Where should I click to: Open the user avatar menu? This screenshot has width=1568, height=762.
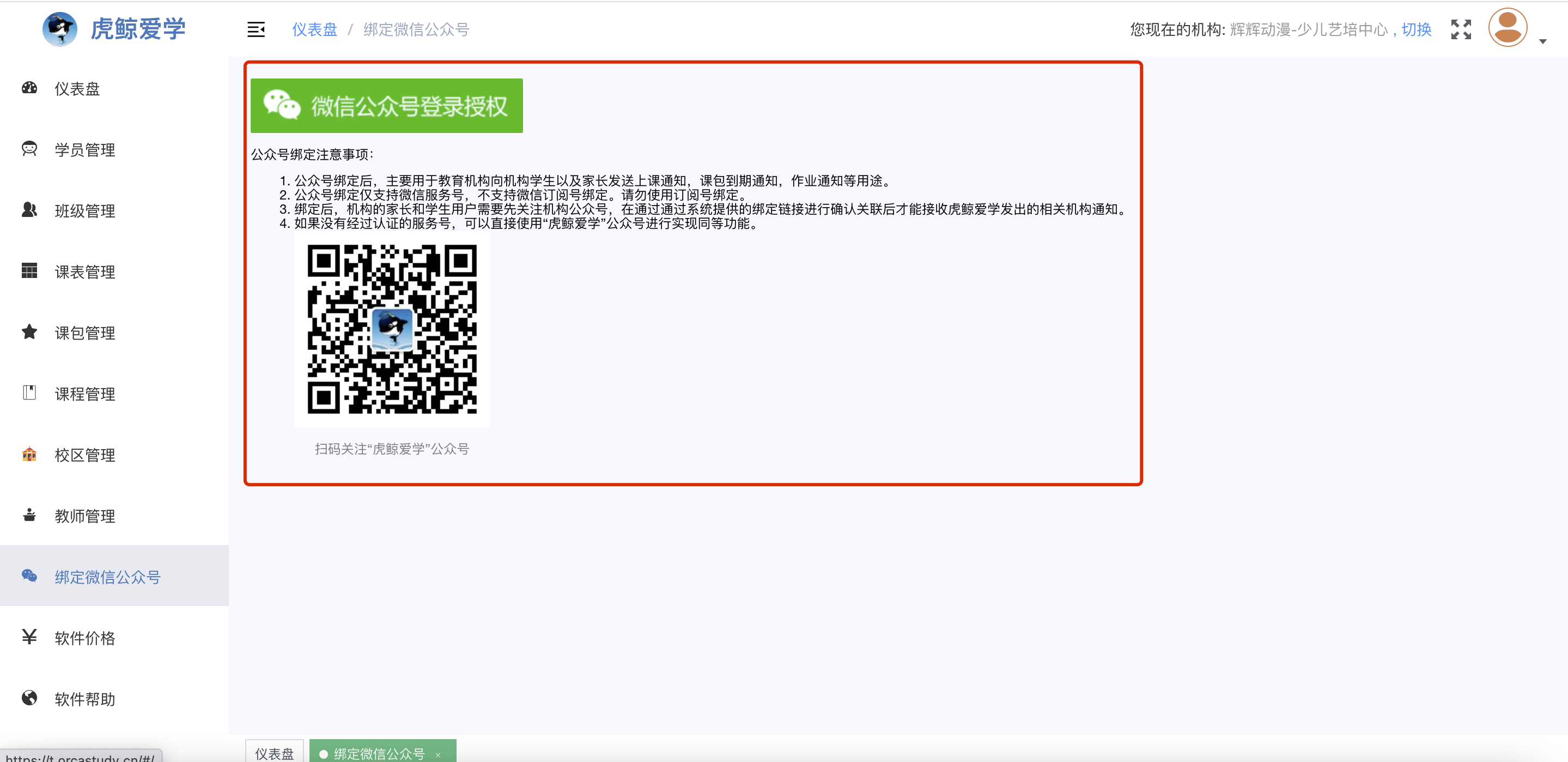tap(1508, 27)
